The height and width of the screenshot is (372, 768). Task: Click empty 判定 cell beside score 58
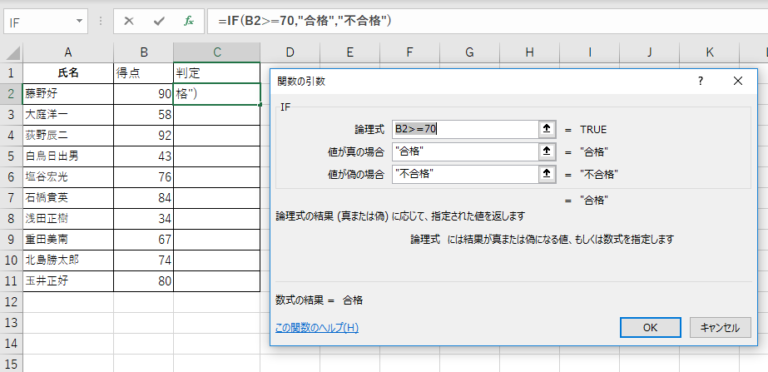pos(217,115)
